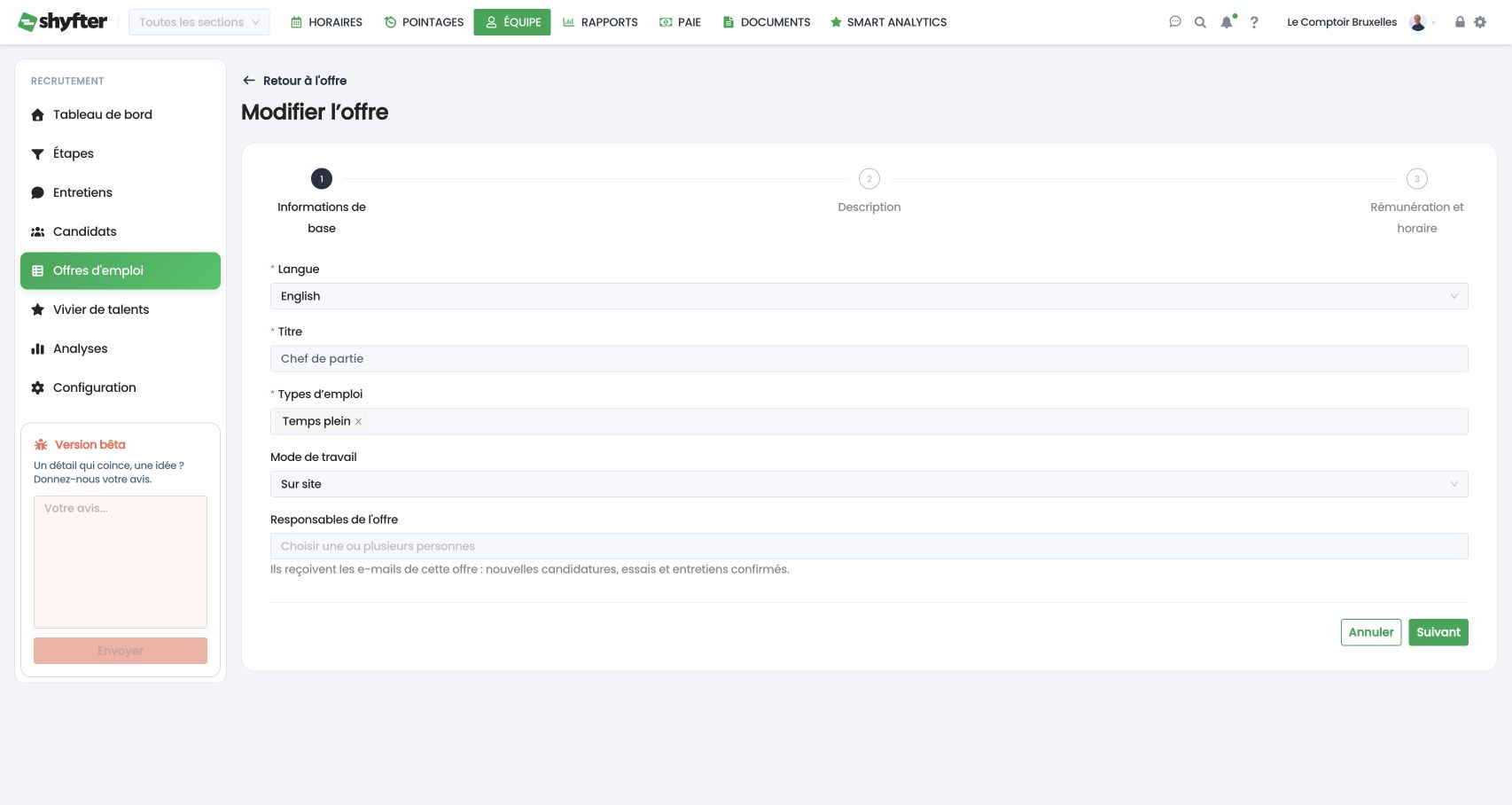
Task: Click the Version bêta bug icon
Action: coord(41,445)
